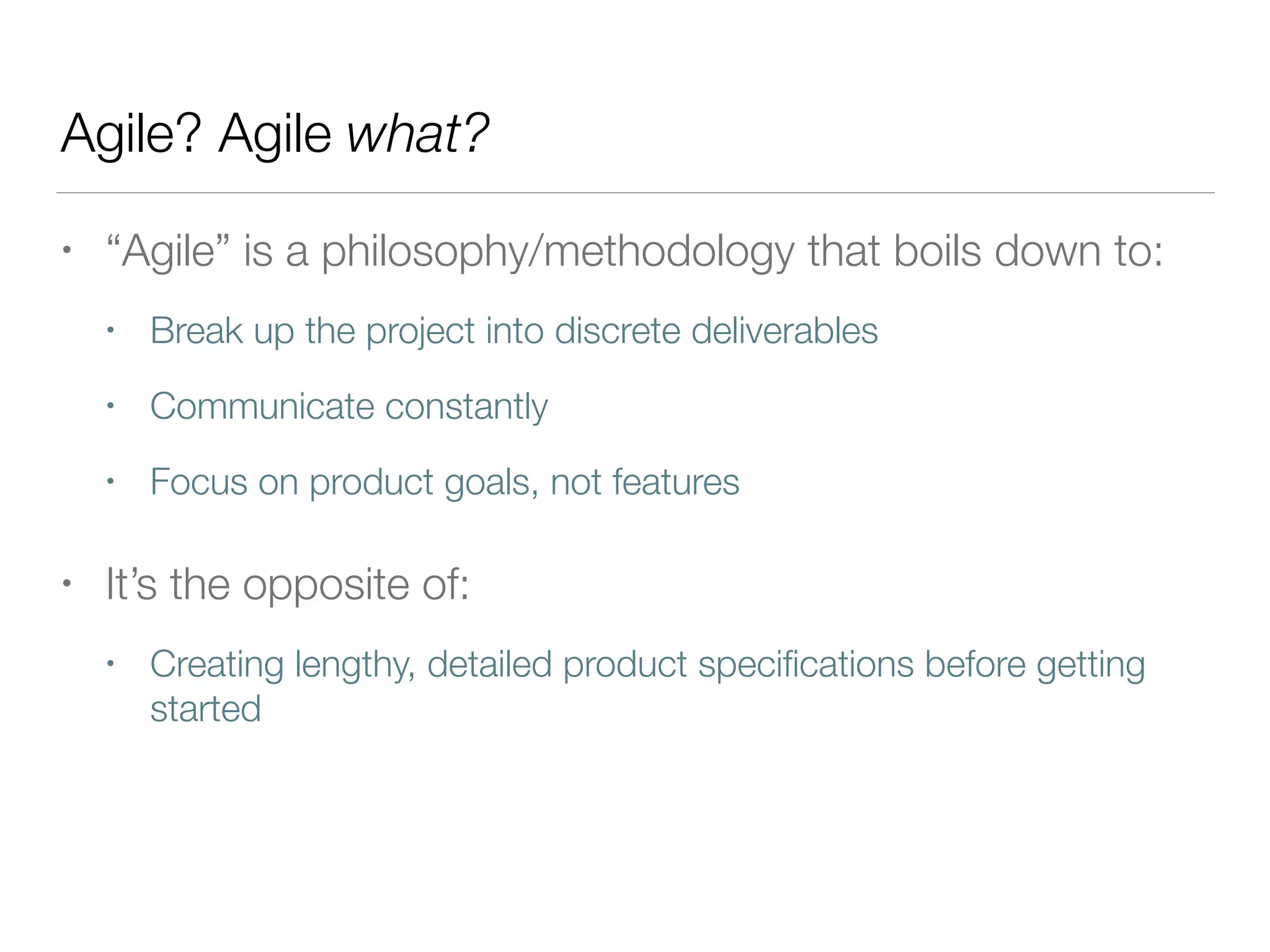Select the 'Communicate constantly' sub-bullet

349,407
